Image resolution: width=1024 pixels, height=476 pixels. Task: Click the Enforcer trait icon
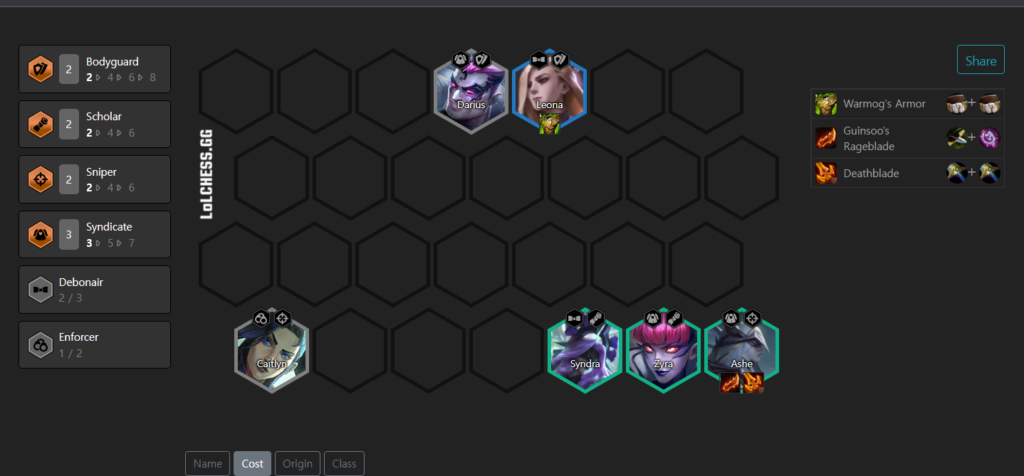pyautogui.click(x=40, y=345)
